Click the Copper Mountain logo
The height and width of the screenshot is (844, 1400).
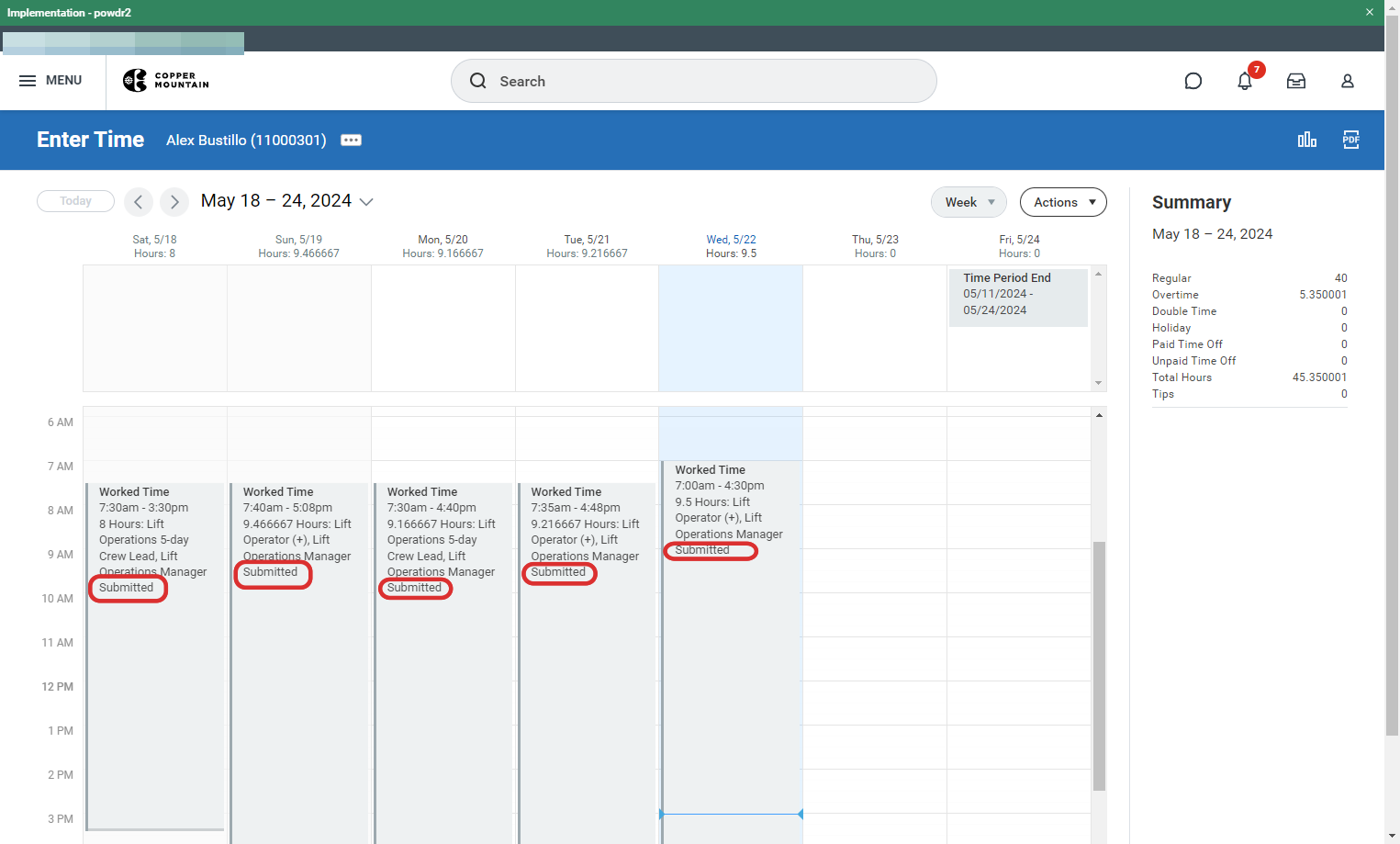click(166, 81)
